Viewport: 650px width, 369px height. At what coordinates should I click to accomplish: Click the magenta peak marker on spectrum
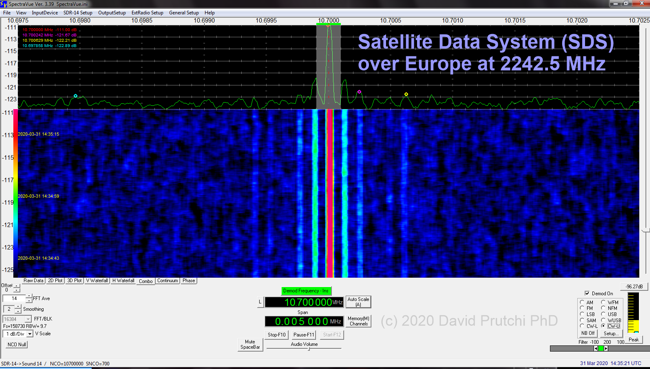(x=359, y=92)
